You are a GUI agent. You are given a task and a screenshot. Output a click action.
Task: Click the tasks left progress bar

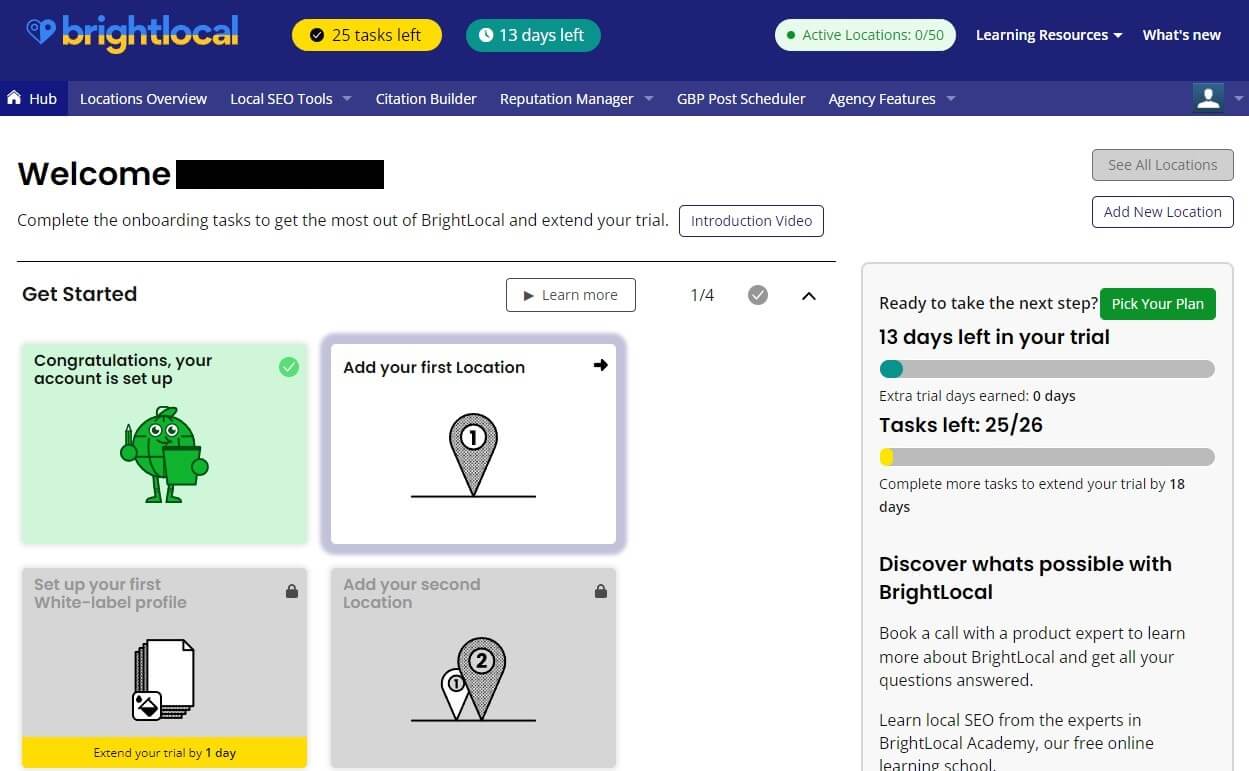coord(1047,457)
